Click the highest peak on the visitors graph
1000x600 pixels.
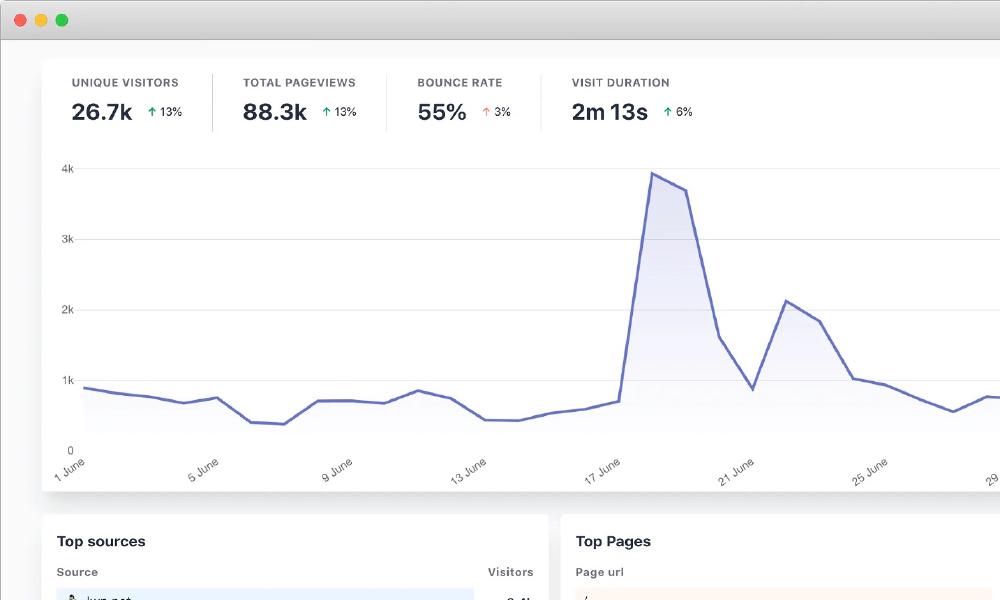[652, 174]
